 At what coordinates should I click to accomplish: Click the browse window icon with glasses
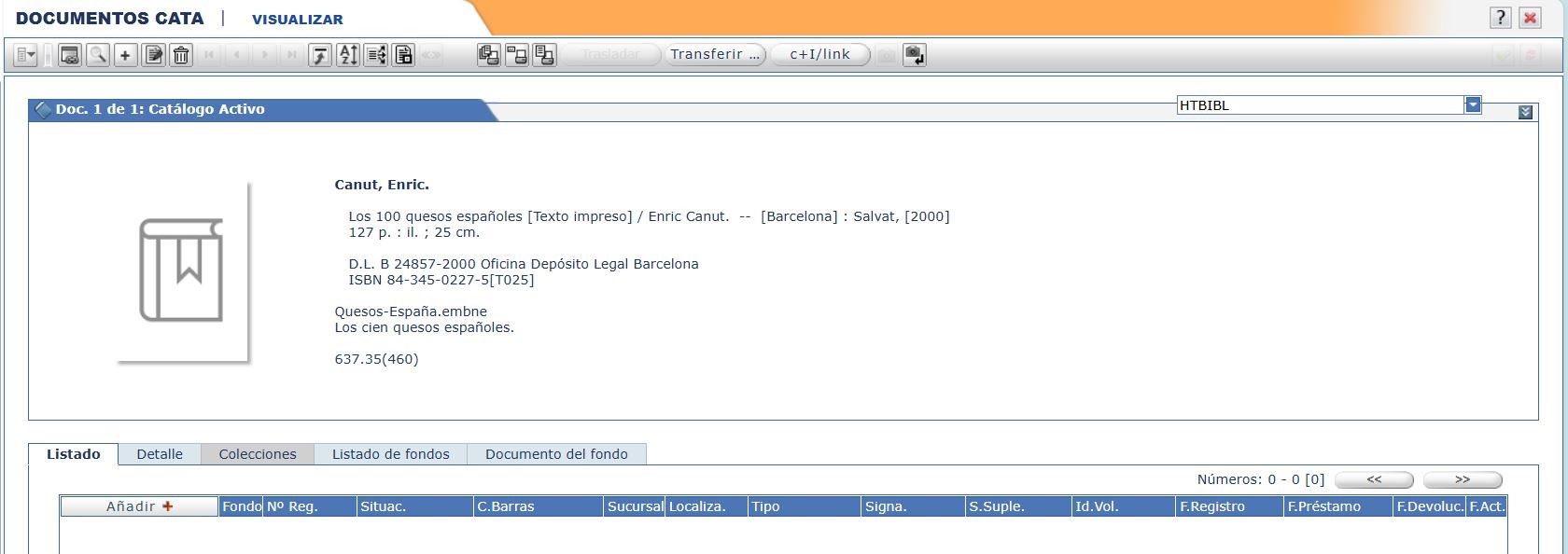70,55
